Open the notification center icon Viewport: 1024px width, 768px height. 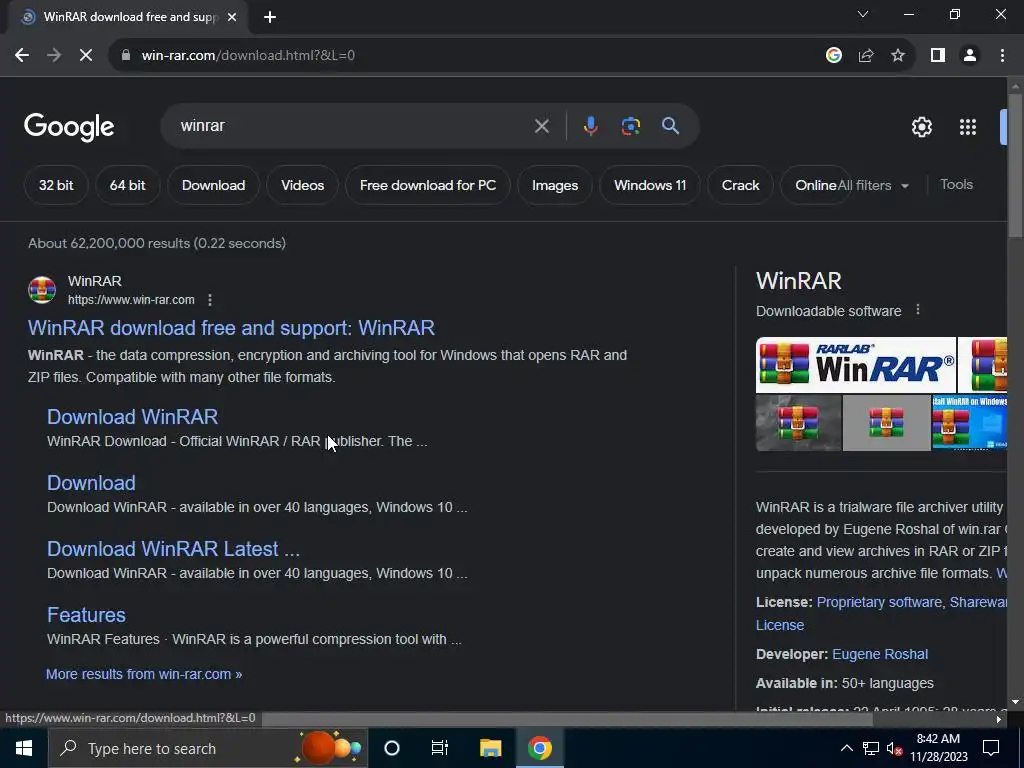[991, 748]
